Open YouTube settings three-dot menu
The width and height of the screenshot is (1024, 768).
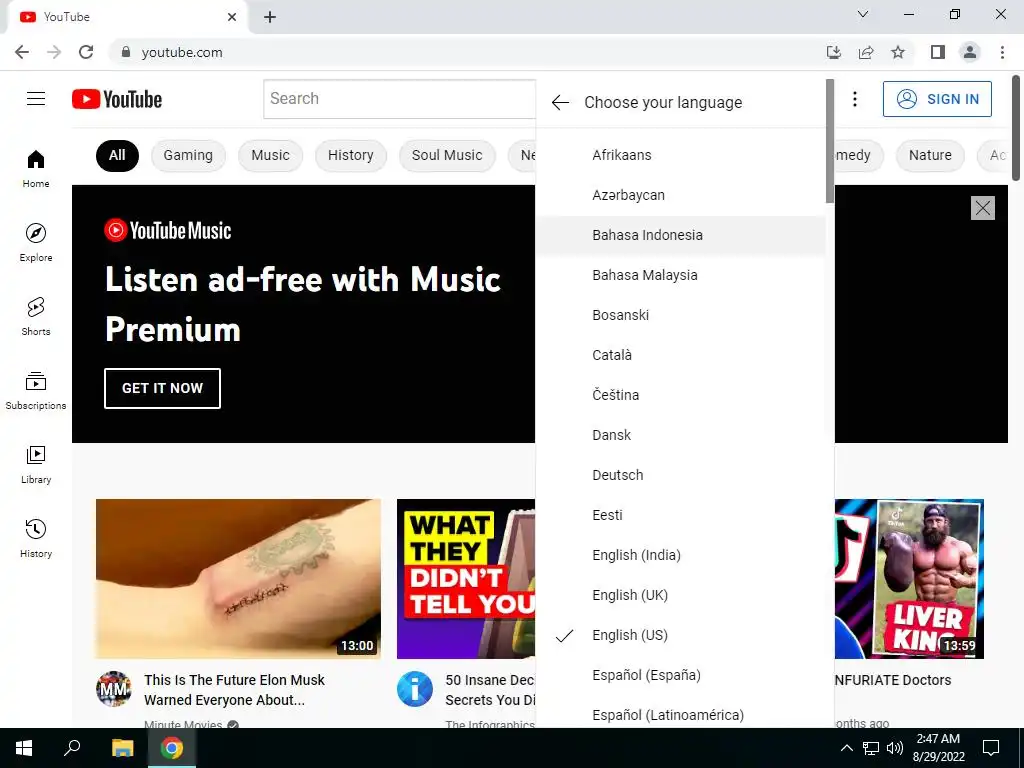[x=855, y=99]
